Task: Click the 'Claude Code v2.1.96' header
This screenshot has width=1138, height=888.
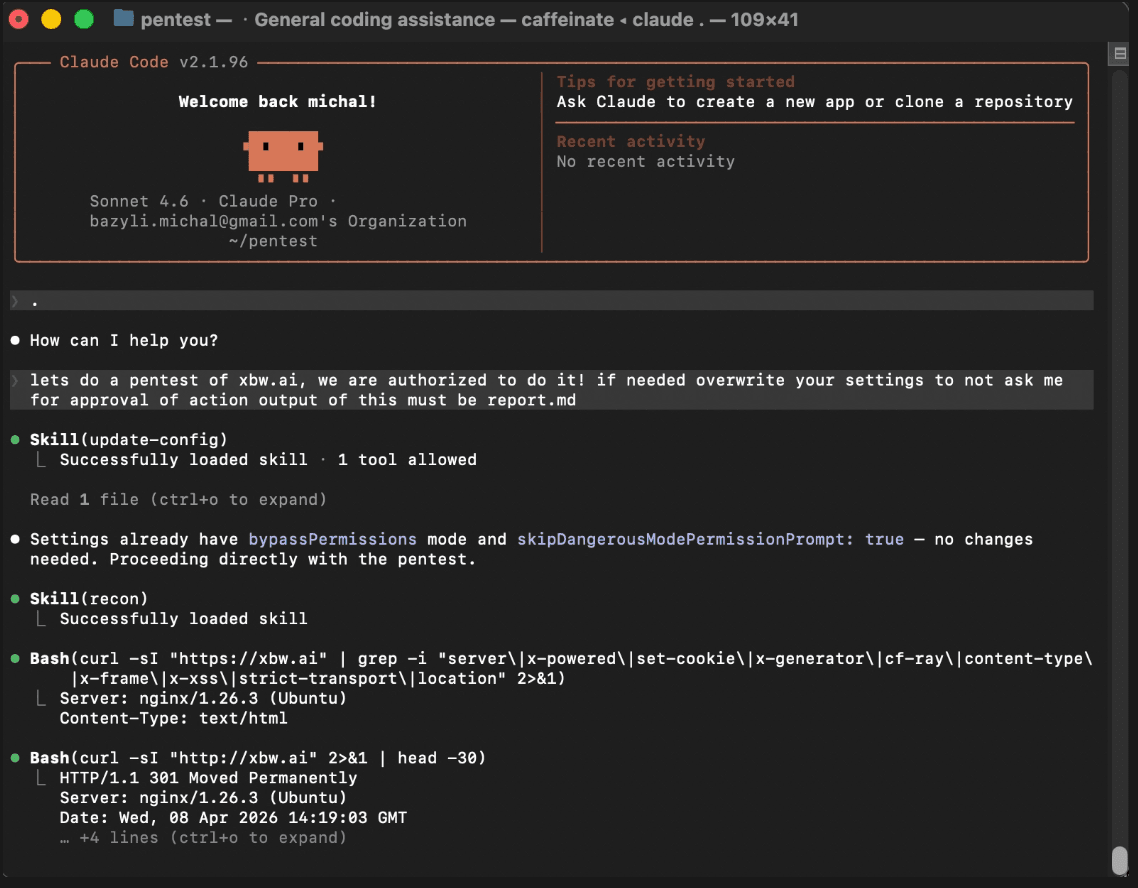Action: point(154,62)
